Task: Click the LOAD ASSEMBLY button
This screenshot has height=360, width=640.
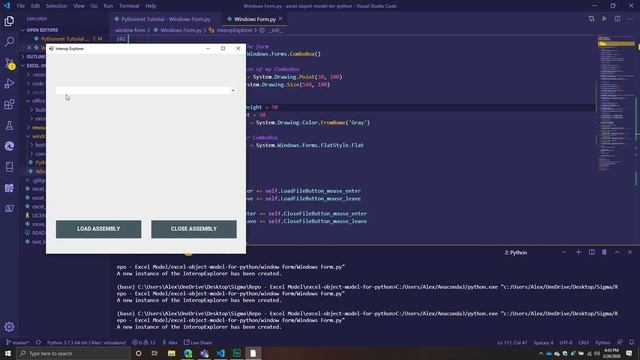Action: coord(98,229)
